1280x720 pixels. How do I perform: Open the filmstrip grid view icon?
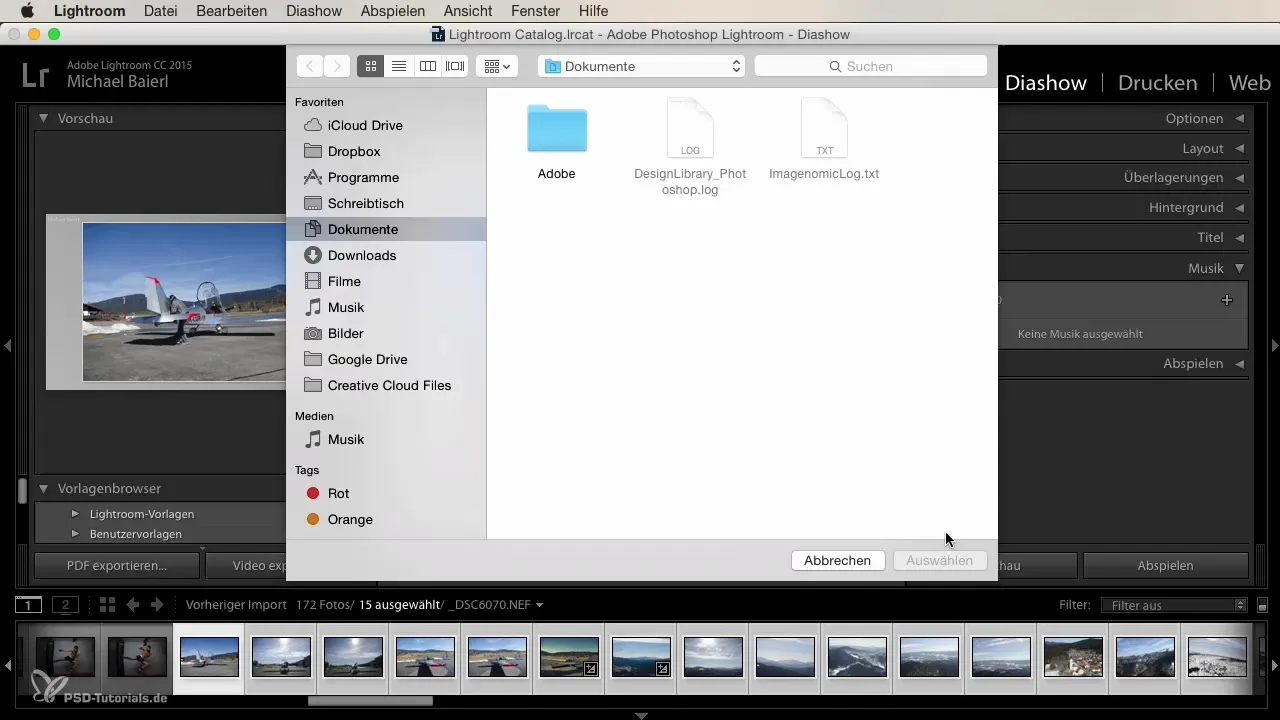point(107,604)
